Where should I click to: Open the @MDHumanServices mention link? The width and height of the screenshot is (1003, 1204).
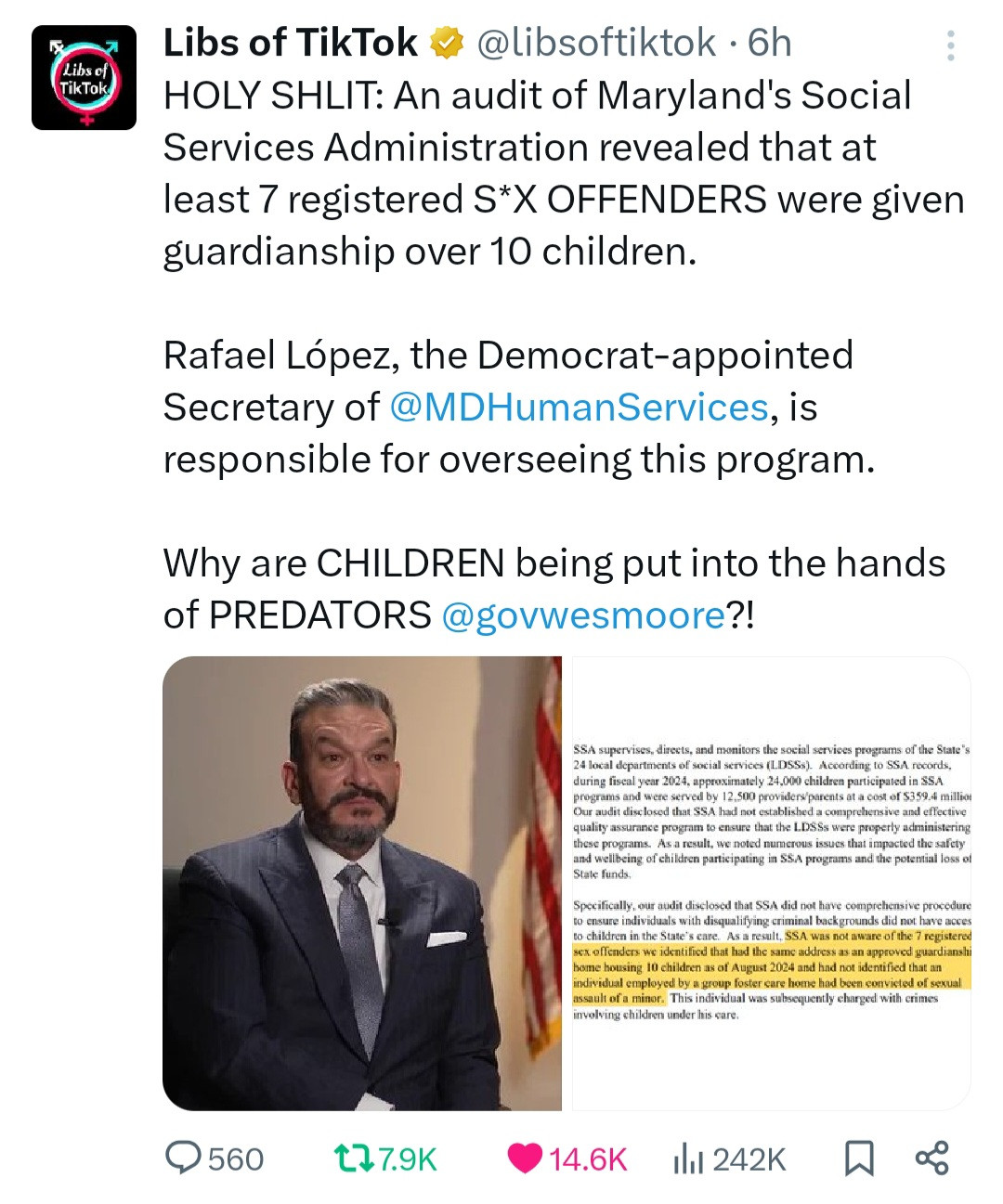pyautogui.click(x=579, y=408)
